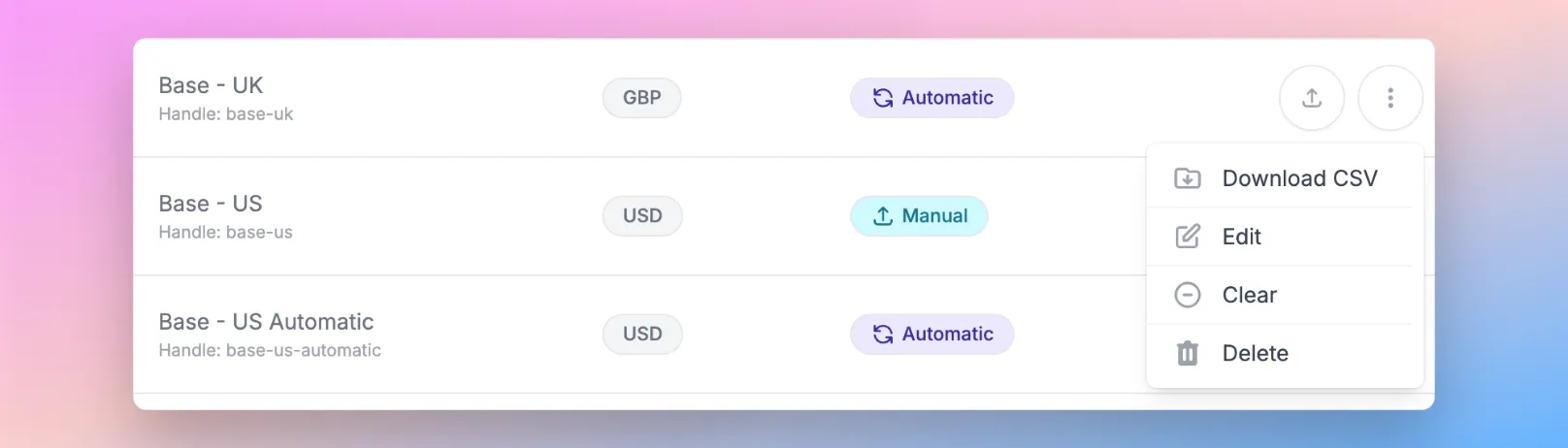This screenshot has width=1568, height=448.
Task: Open the Base - US Automatic entry
Action: [x=266, y=322]
